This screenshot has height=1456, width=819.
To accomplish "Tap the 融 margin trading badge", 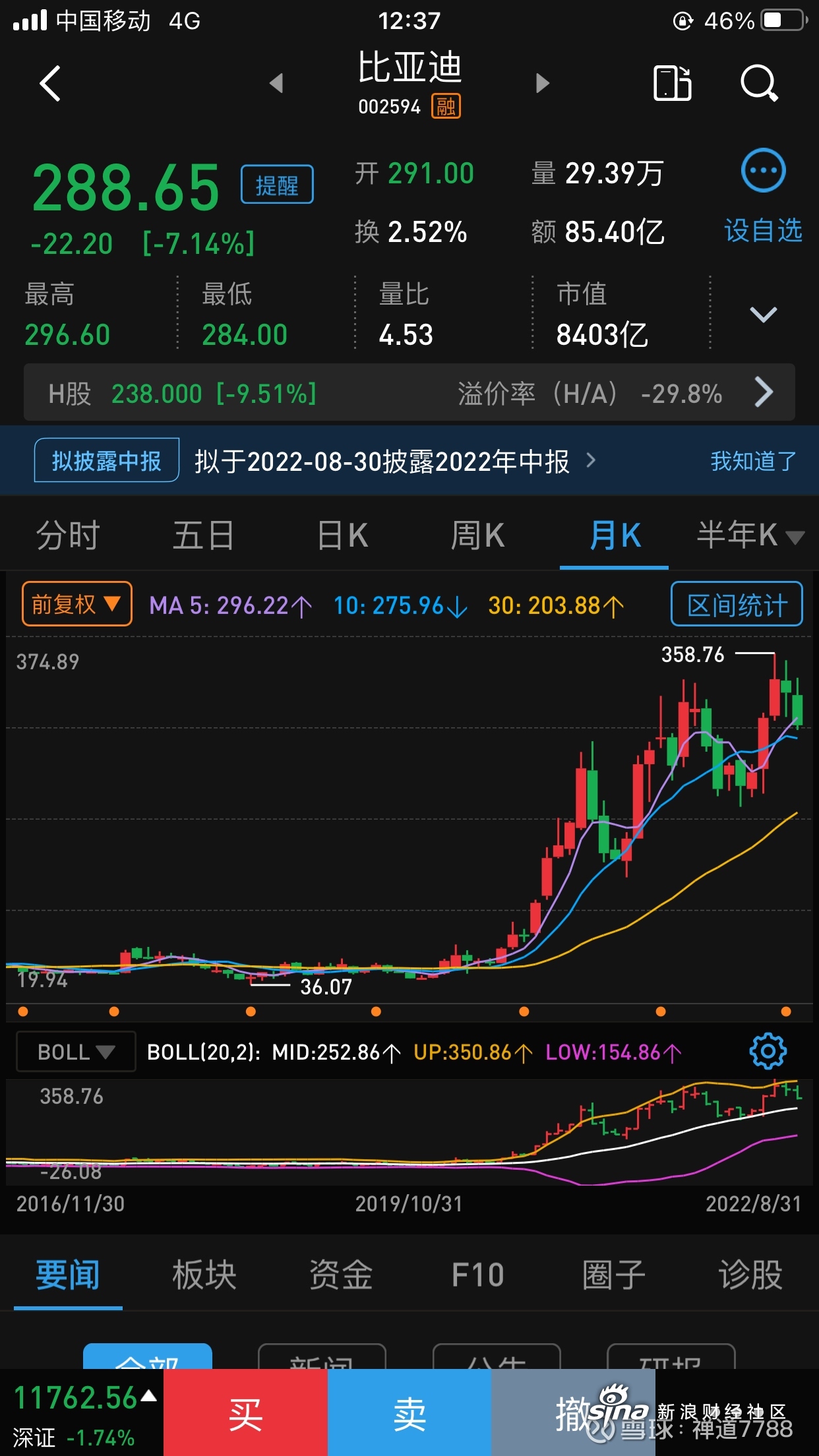I will (446, 106).
